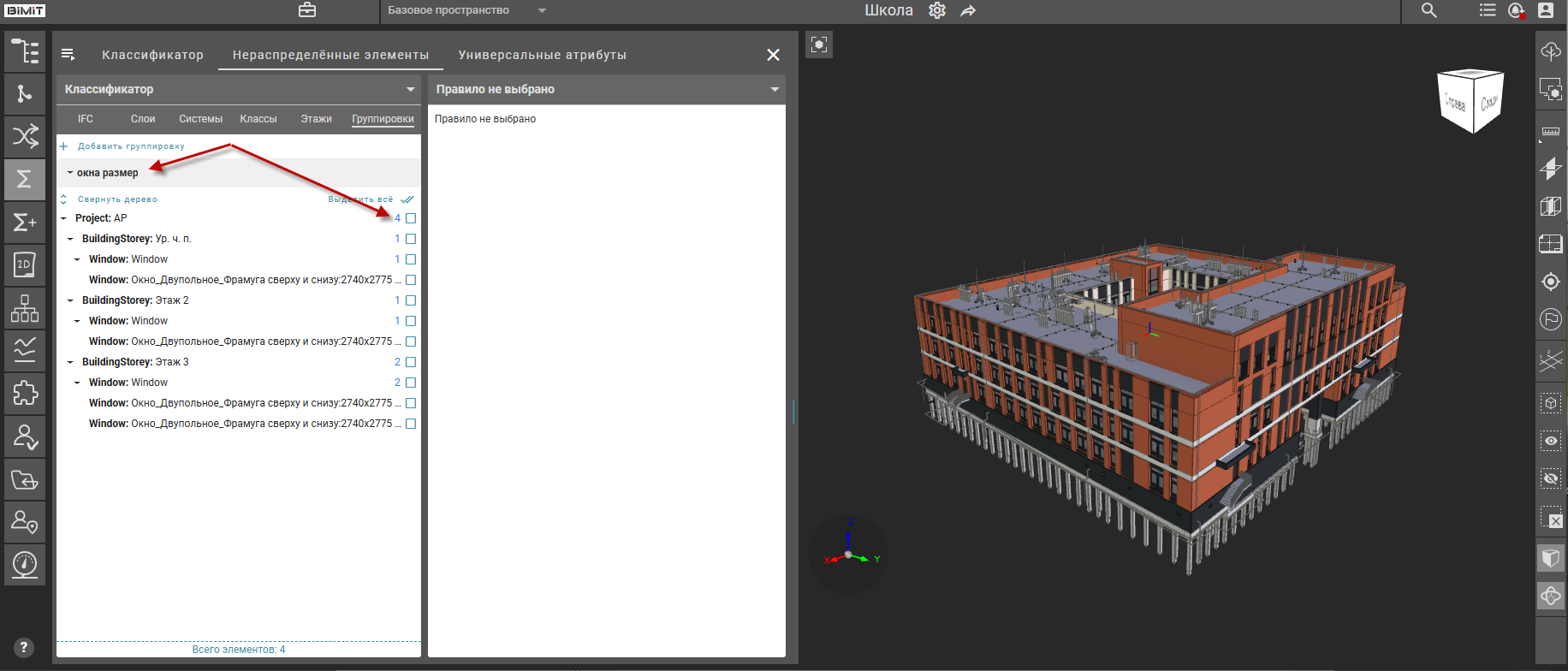Click the fit-to-view icon in viewport
The height and width of the screenshot is (671, 1568).
819,45
